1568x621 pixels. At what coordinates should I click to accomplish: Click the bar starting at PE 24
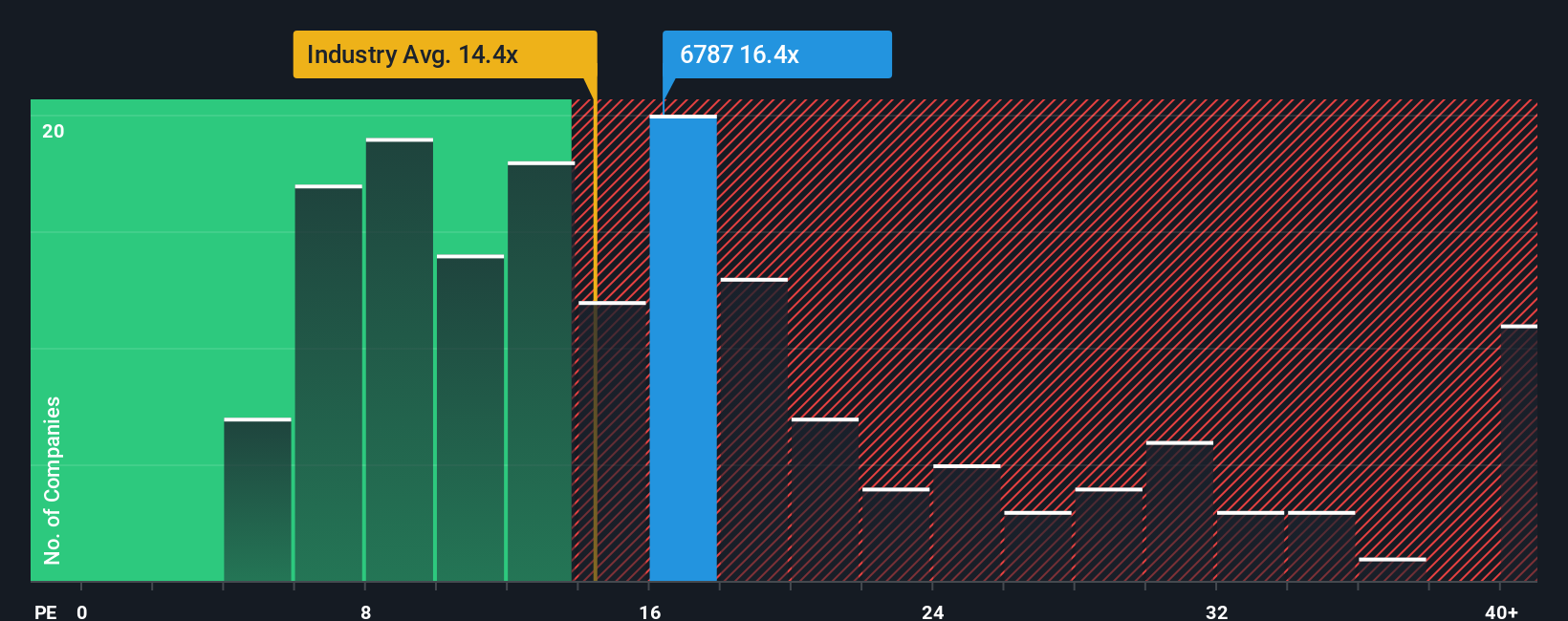pos(967,523)
